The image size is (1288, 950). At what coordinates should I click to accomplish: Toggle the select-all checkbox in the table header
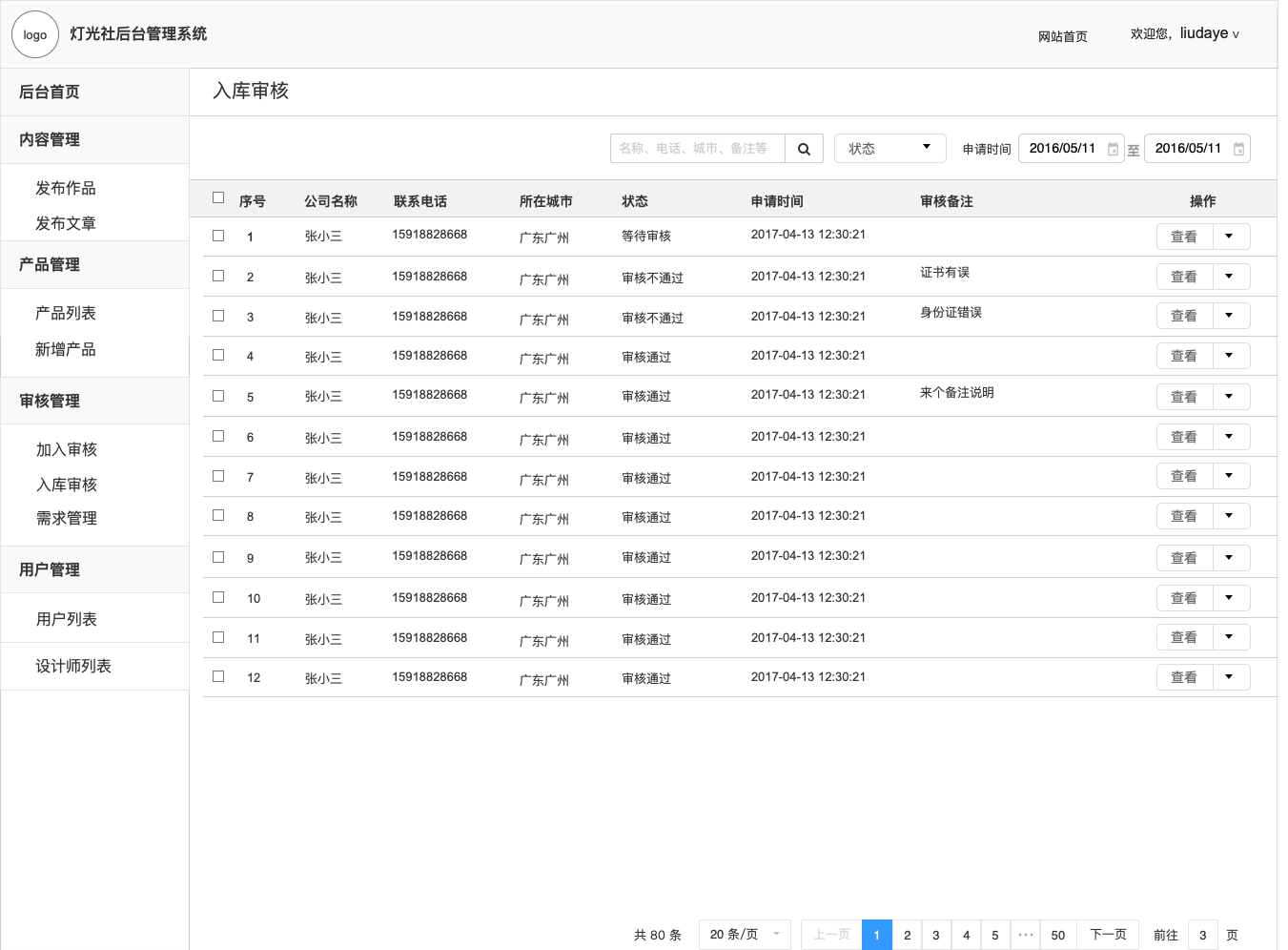[x=217, y=196]
